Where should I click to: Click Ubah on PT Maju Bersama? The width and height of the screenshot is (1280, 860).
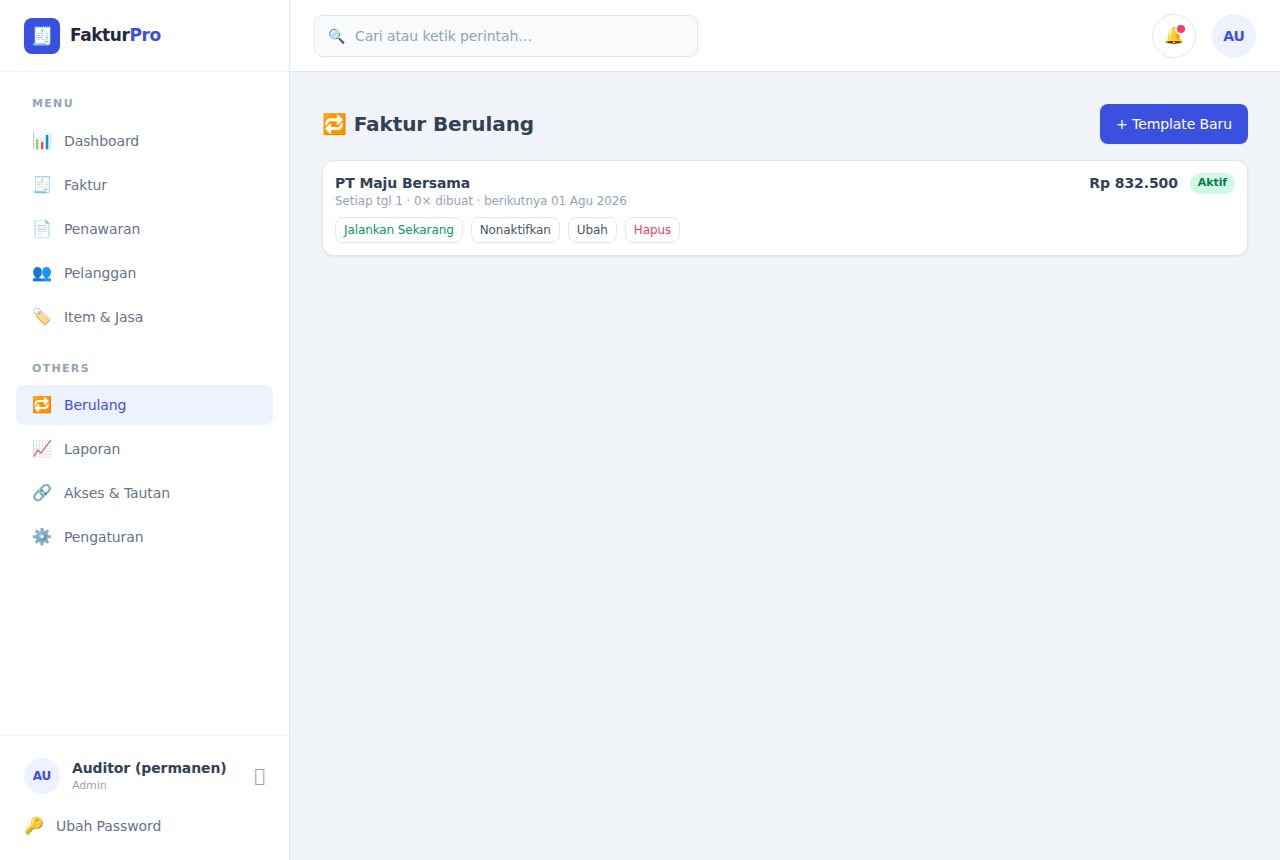coord(592,230)
